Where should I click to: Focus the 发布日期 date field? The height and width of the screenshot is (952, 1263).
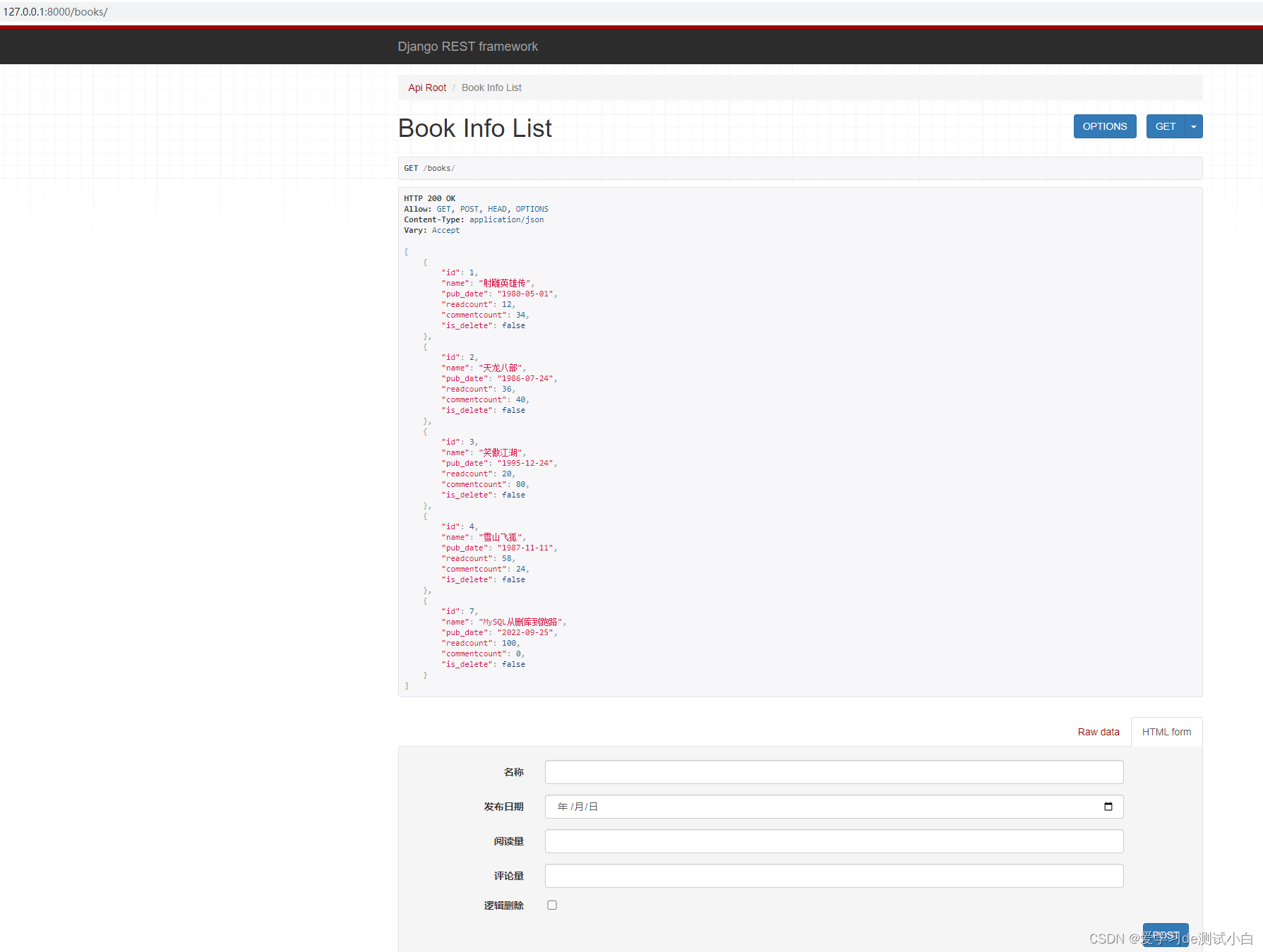(834, 807)
